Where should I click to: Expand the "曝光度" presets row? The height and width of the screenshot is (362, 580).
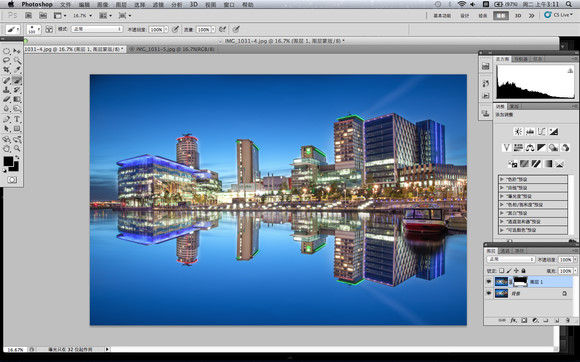(533, 196)
